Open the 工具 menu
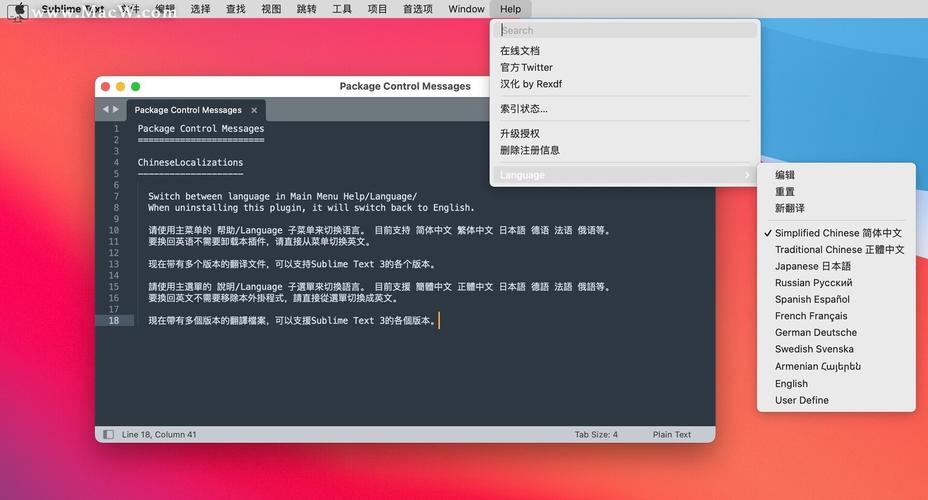 (341, 9)
